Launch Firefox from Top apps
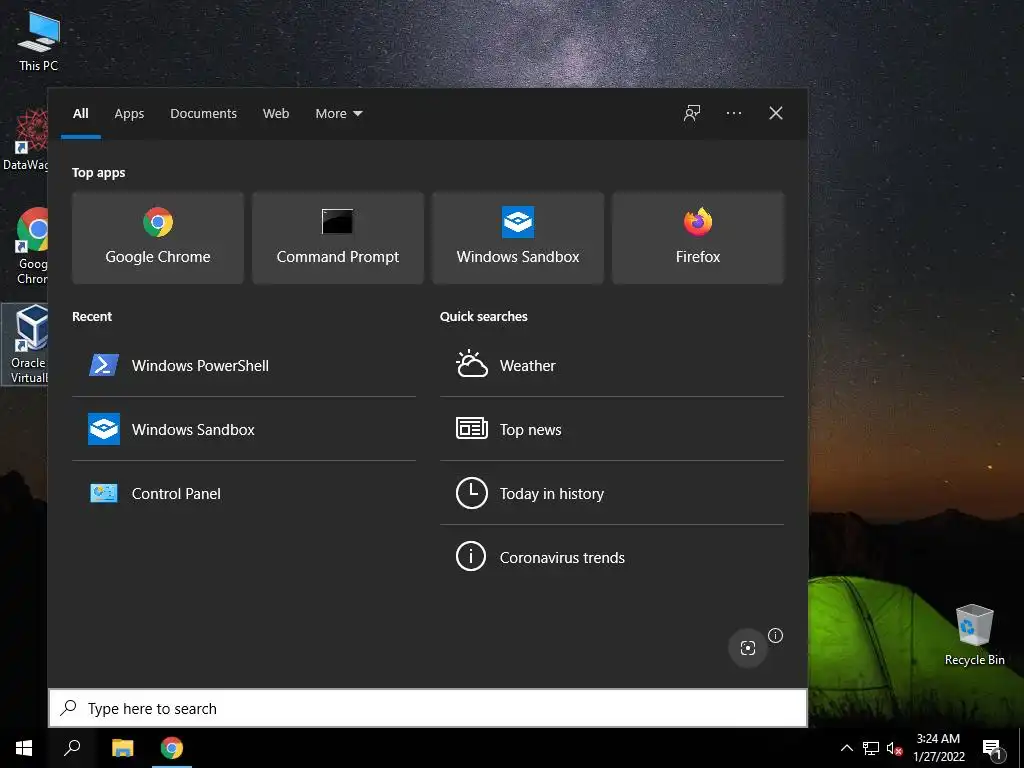1024x768 pixels. (x=697, y=238)
